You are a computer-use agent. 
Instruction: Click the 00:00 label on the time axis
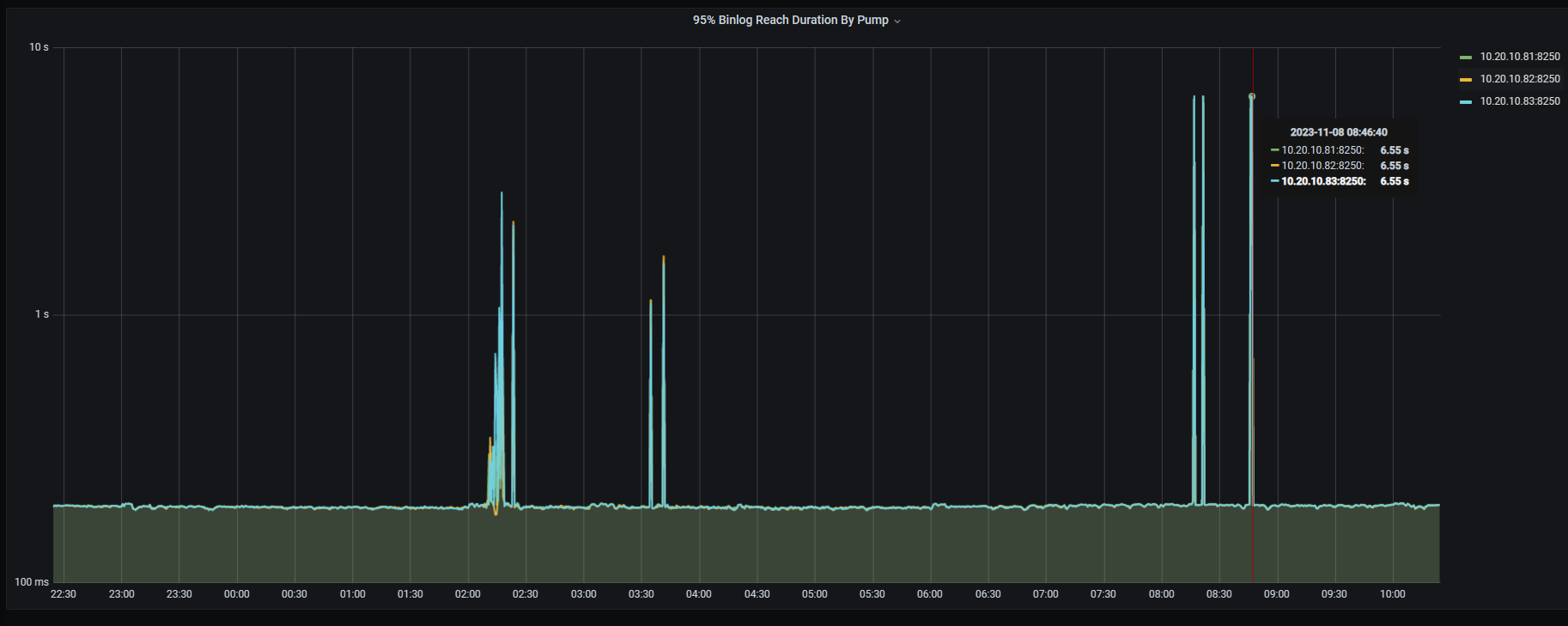click(237, 594)
